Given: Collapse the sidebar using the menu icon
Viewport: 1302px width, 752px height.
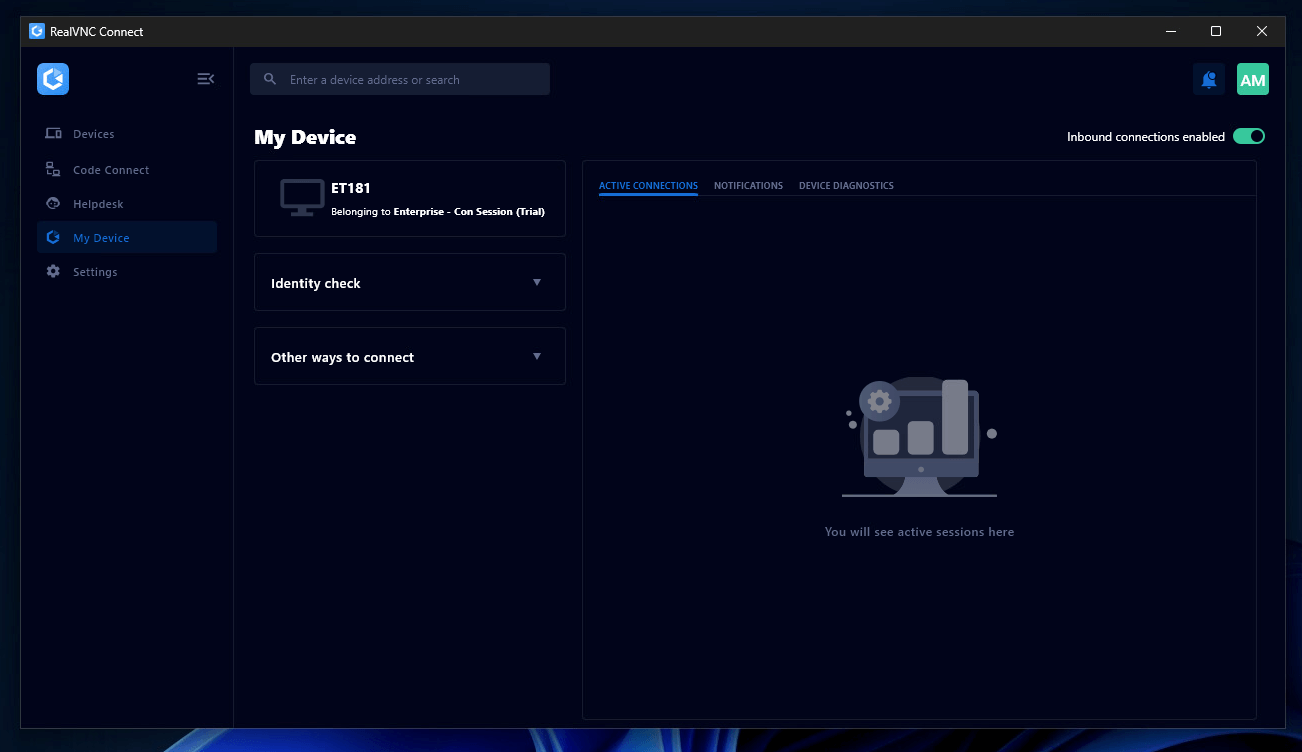Looking at the screenshot, I should click(206, 79).
